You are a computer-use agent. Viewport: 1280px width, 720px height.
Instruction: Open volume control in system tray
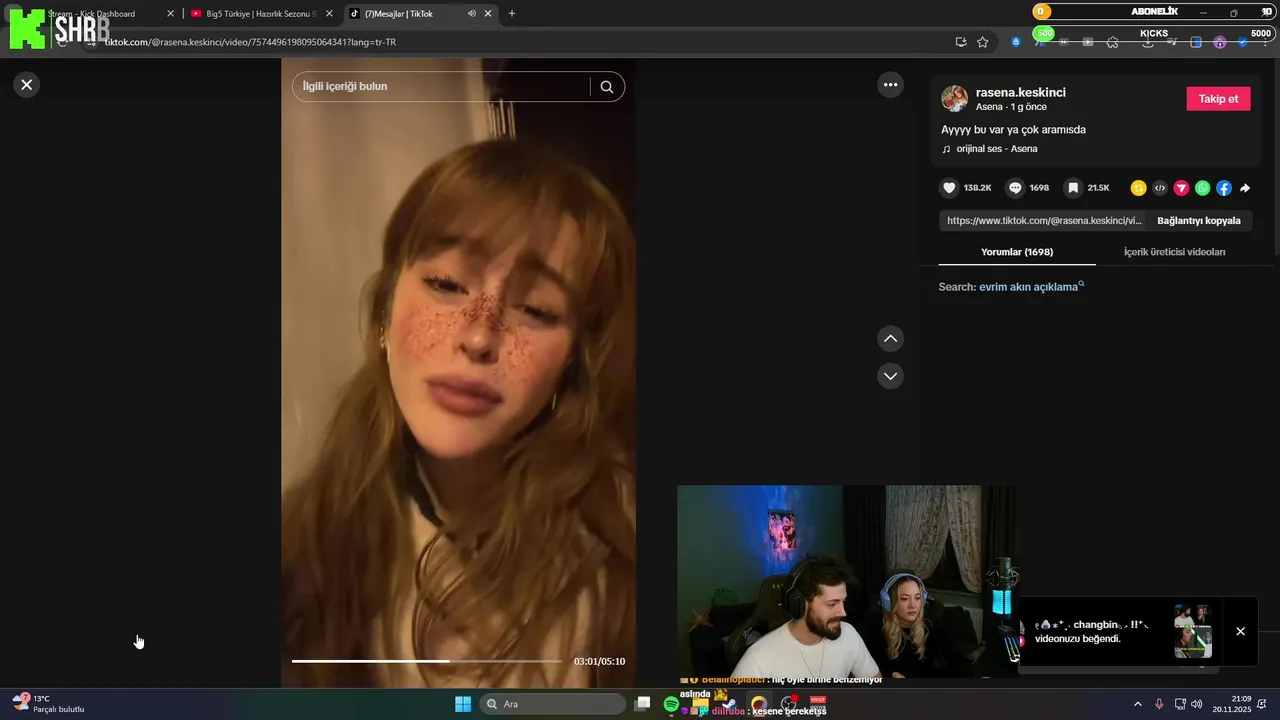[x=1197, y=704]
